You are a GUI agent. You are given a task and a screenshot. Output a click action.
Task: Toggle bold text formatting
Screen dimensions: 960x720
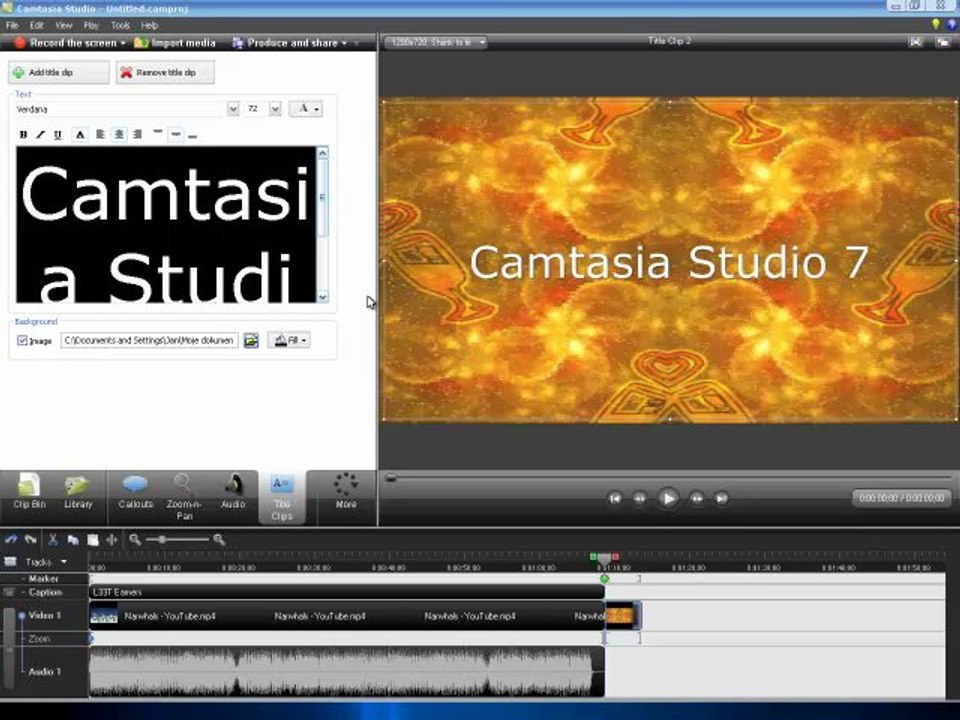[23, 135]
